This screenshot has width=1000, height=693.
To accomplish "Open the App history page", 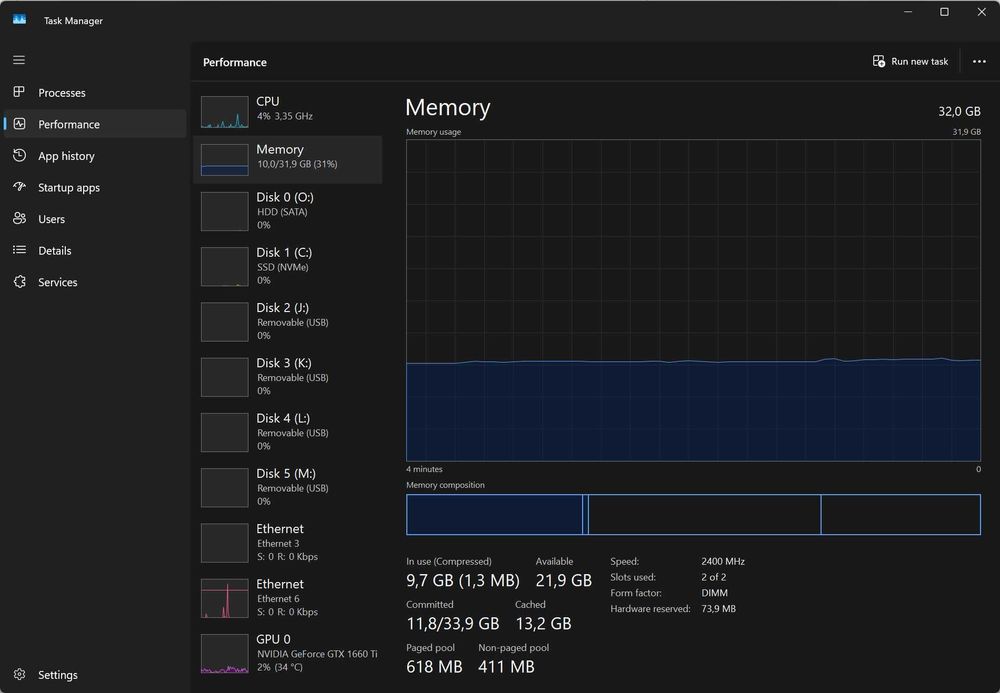I will (x=95, y=156).
